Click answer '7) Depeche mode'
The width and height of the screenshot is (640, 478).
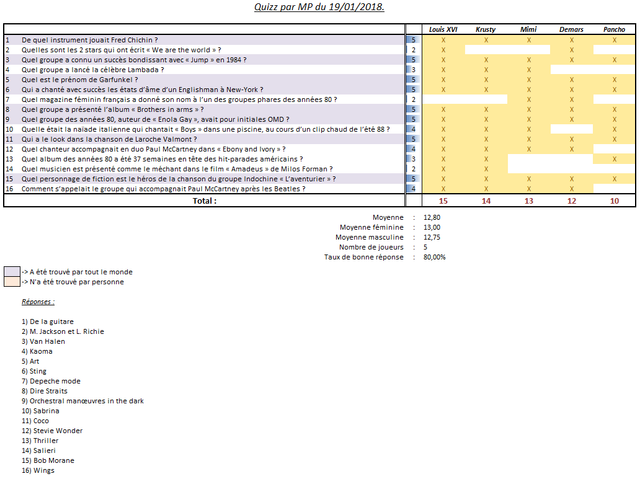pos(51,381)
